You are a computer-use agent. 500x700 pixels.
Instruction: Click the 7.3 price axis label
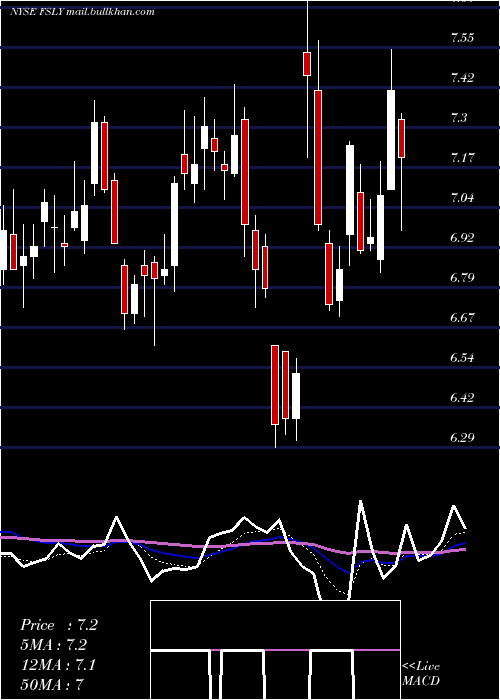459,117
